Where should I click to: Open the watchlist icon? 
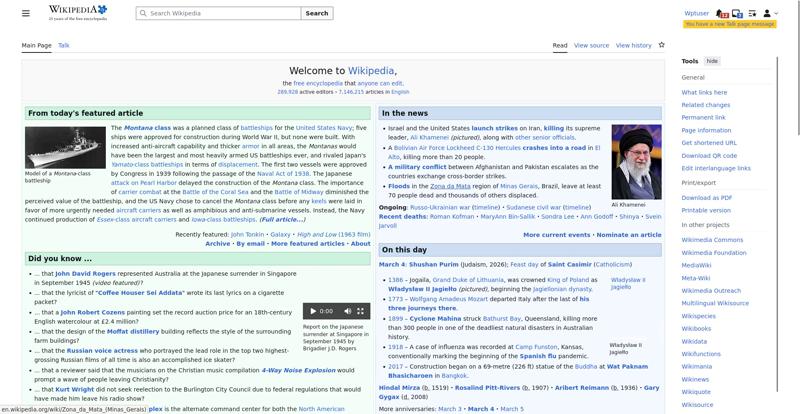[x=751, y=13]
